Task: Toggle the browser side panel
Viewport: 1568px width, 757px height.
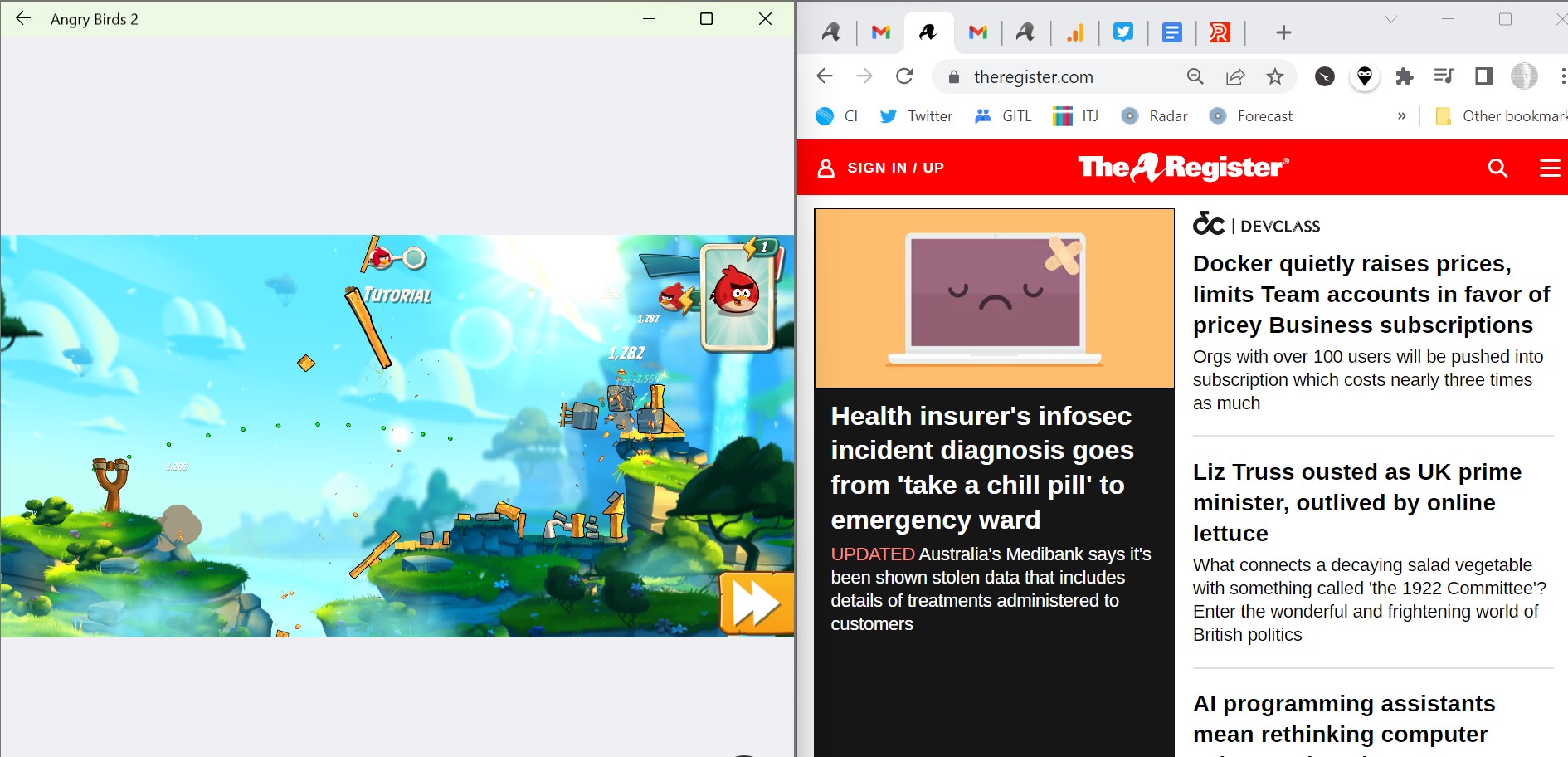Action: tap(1484, 76)
